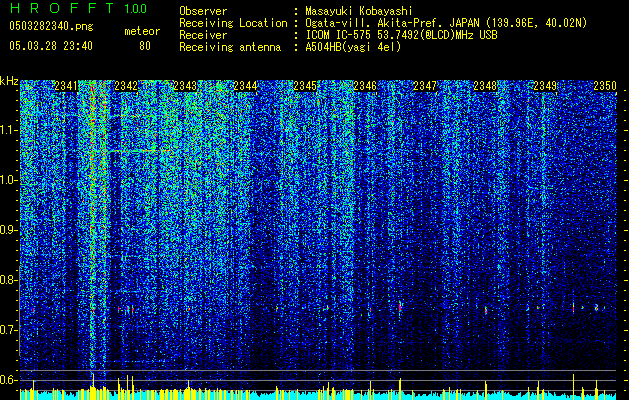Viewport: 629px width, 400px height.
Task: Click the 2347 time marker
Action: click(425, 86)
